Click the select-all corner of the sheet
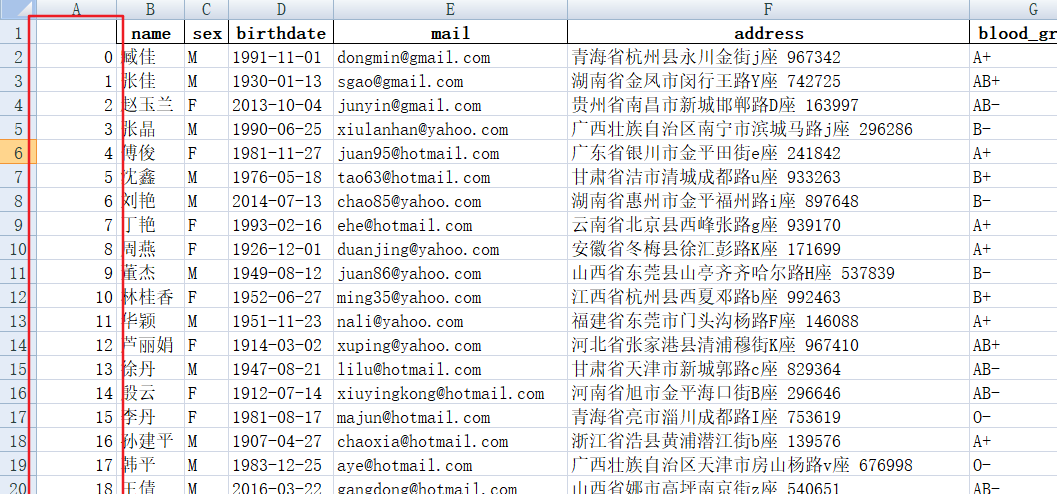Screen dimensions: 1057x494 click(18, 9)
